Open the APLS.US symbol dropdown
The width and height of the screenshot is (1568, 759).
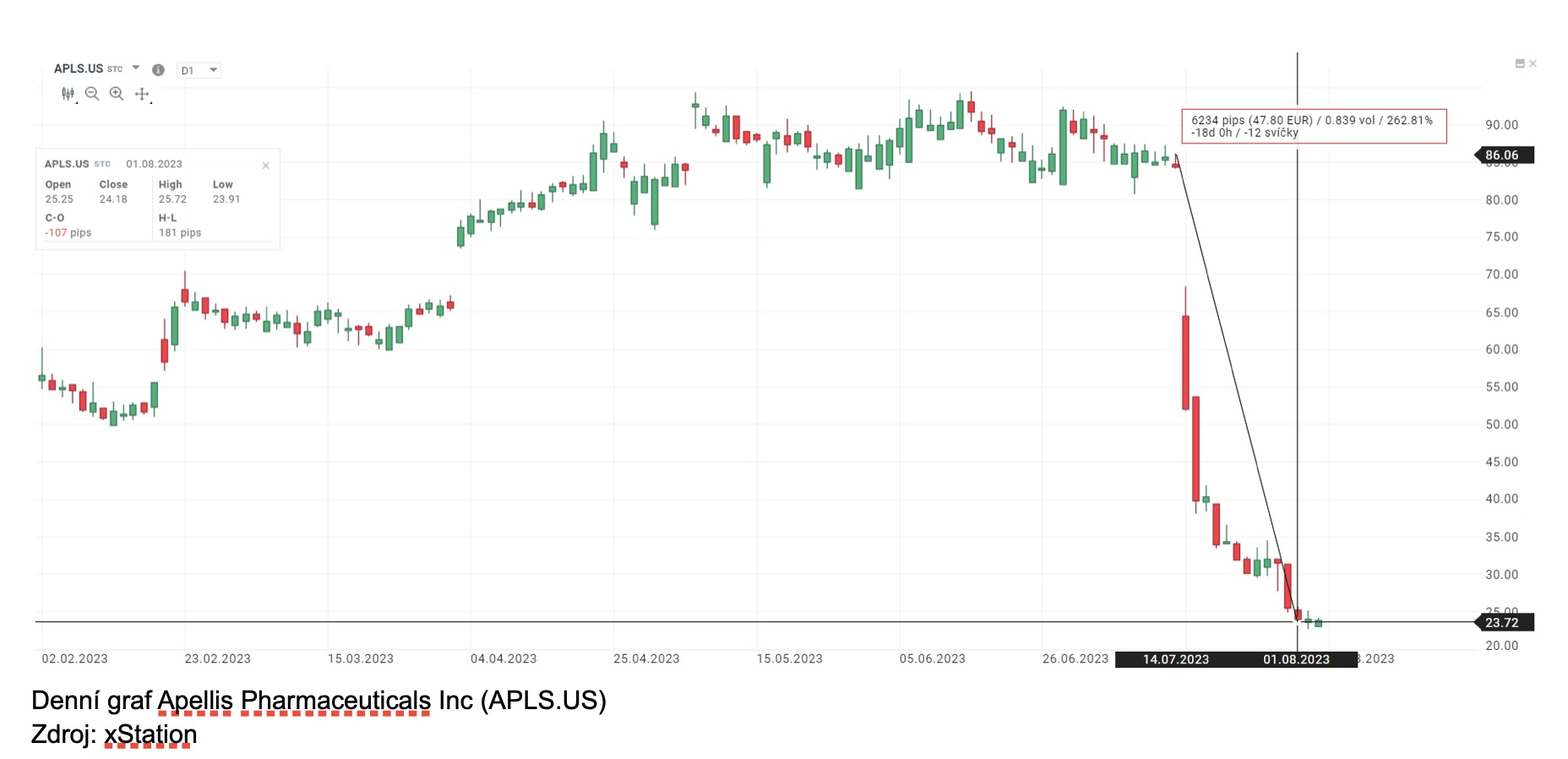[137, 68]
